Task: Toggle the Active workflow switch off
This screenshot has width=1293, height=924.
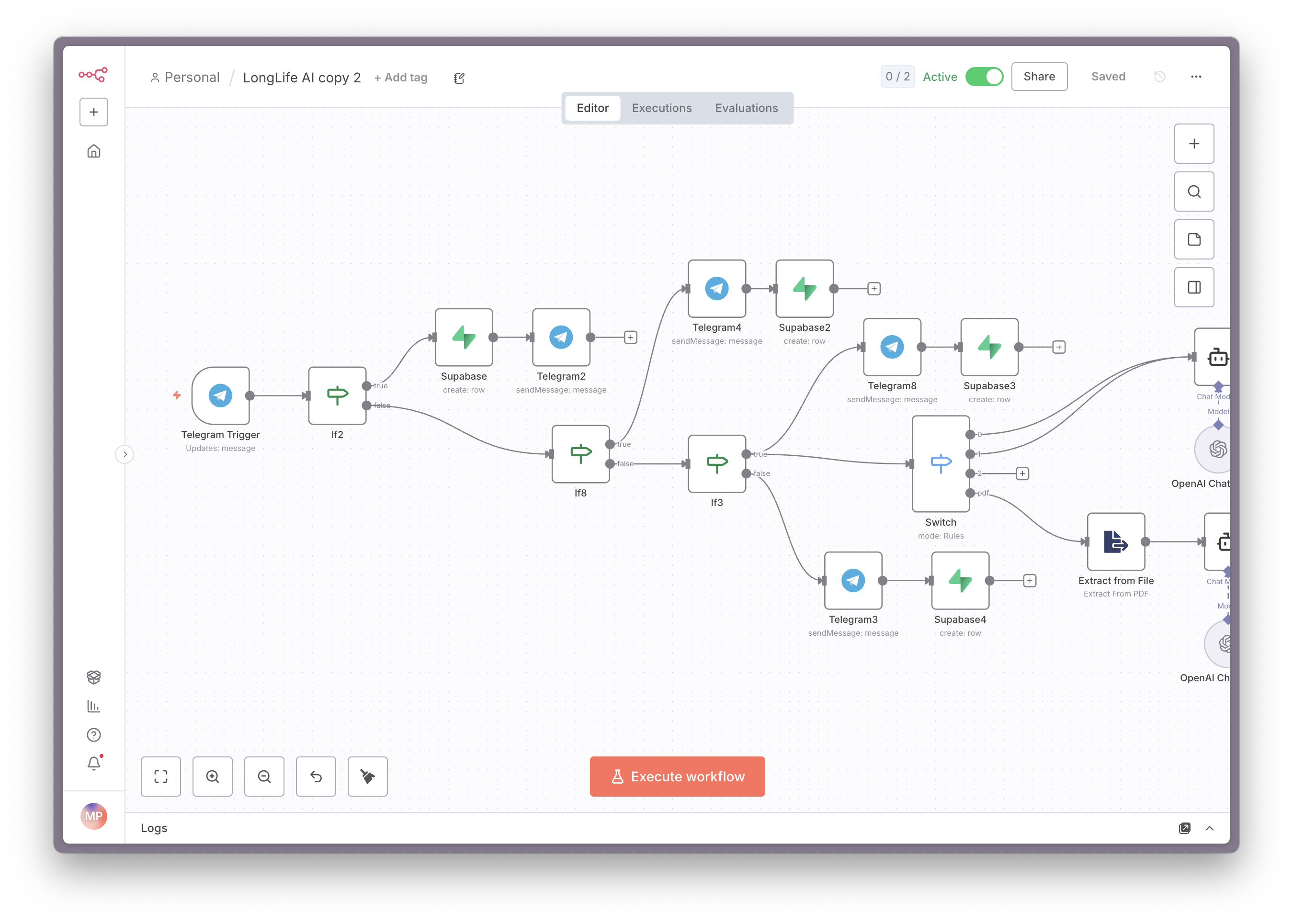Action: tap(984, 77)
